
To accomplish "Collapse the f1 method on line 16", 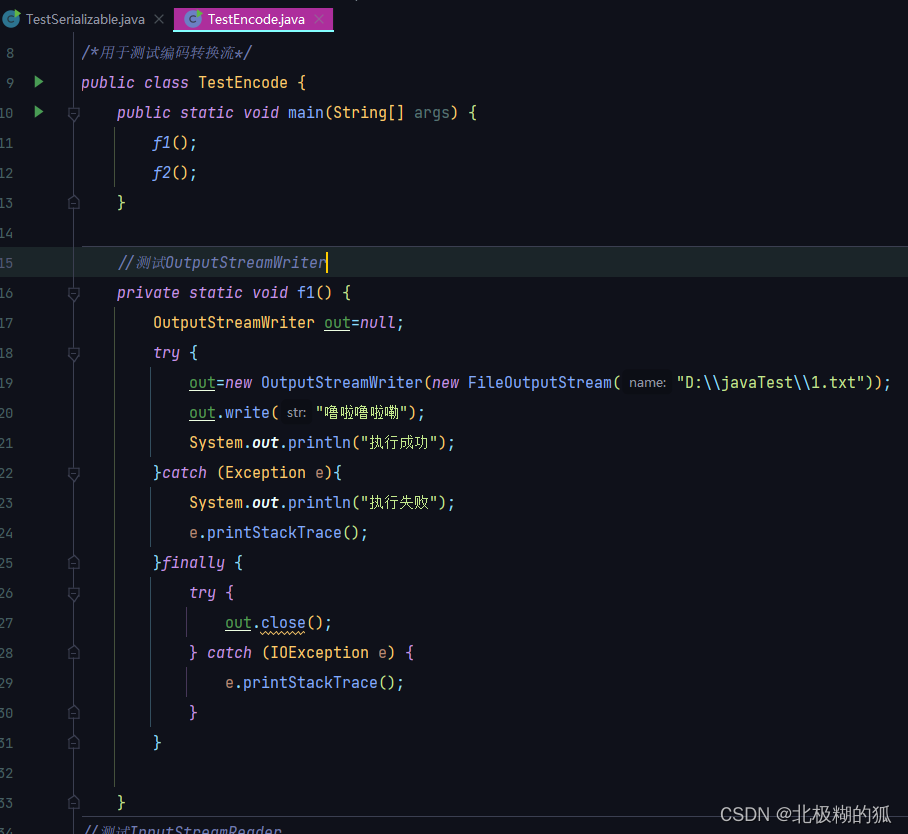I will (x=74, y=294).
